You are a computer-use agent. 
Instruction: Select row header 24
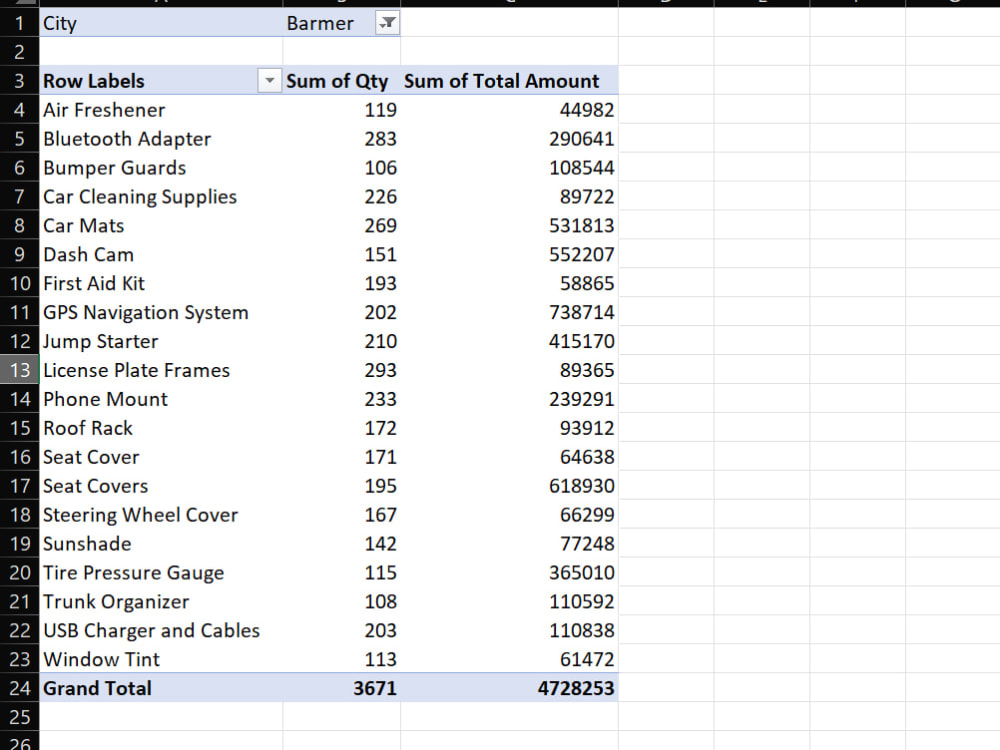(x=19, y=688)
